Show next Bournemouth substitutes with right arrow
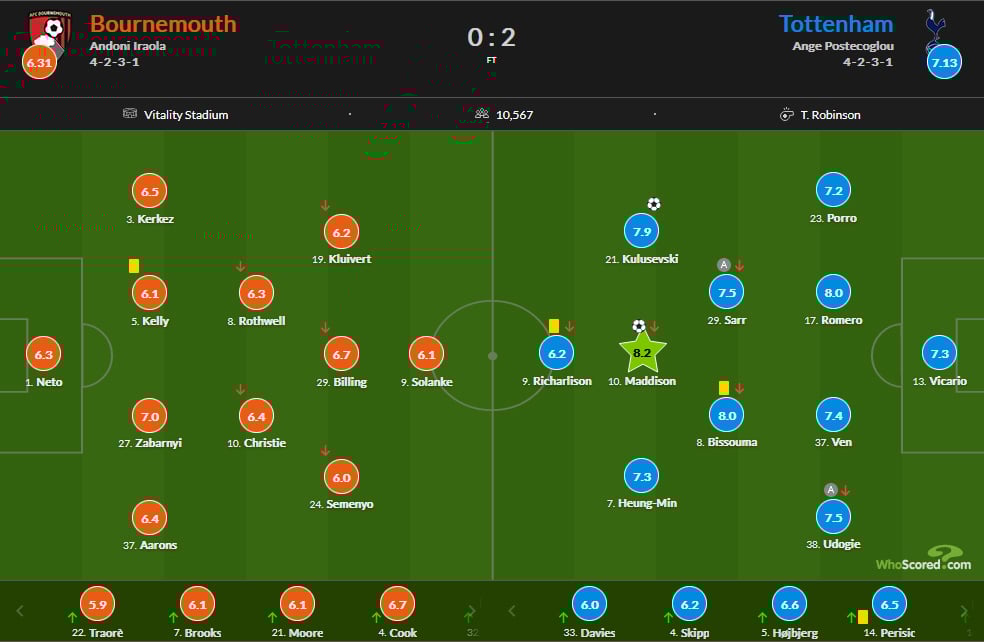 471,611
